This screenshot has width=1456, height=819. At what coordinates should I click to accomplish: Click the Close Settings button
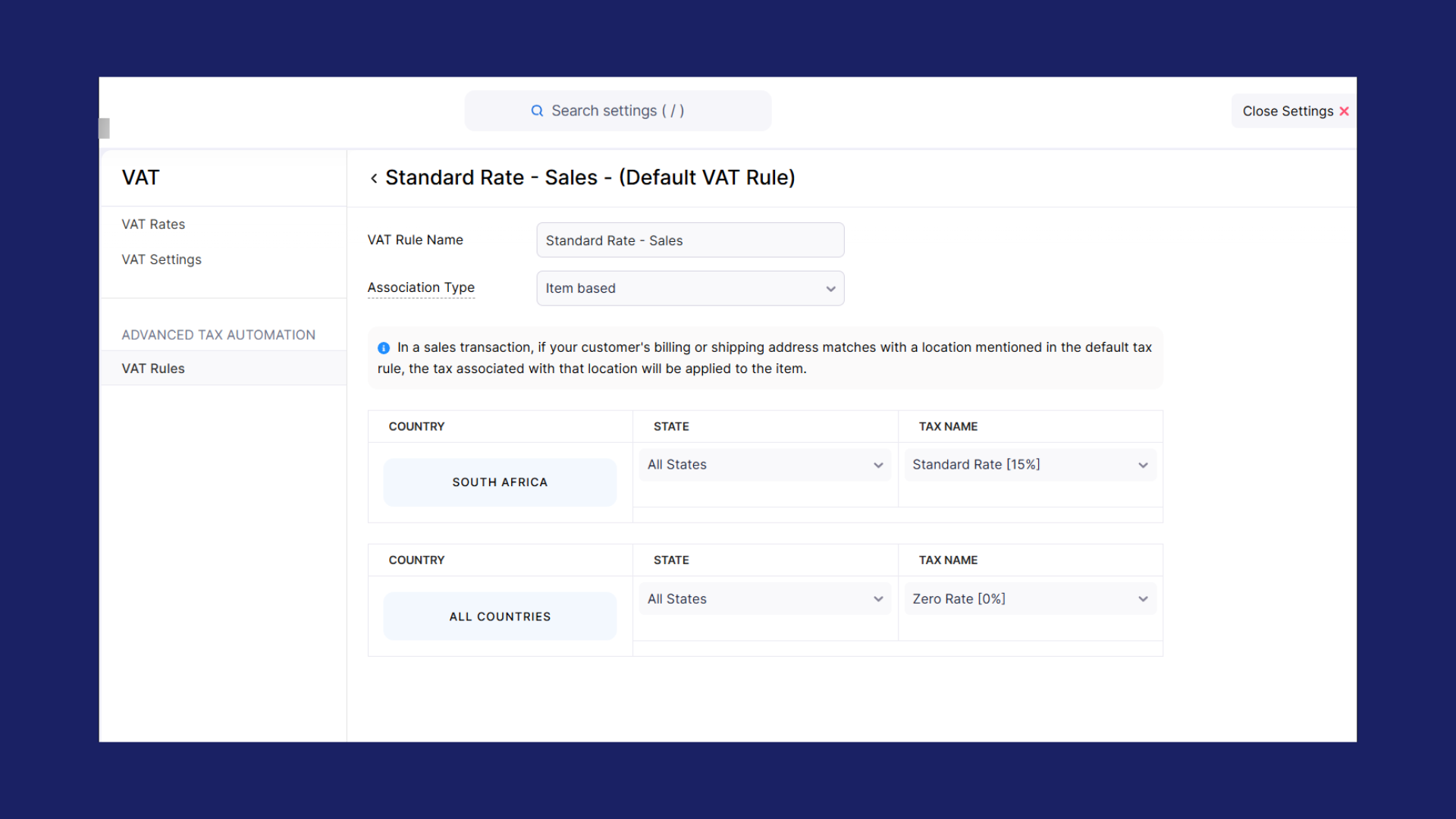[1288, 111]
